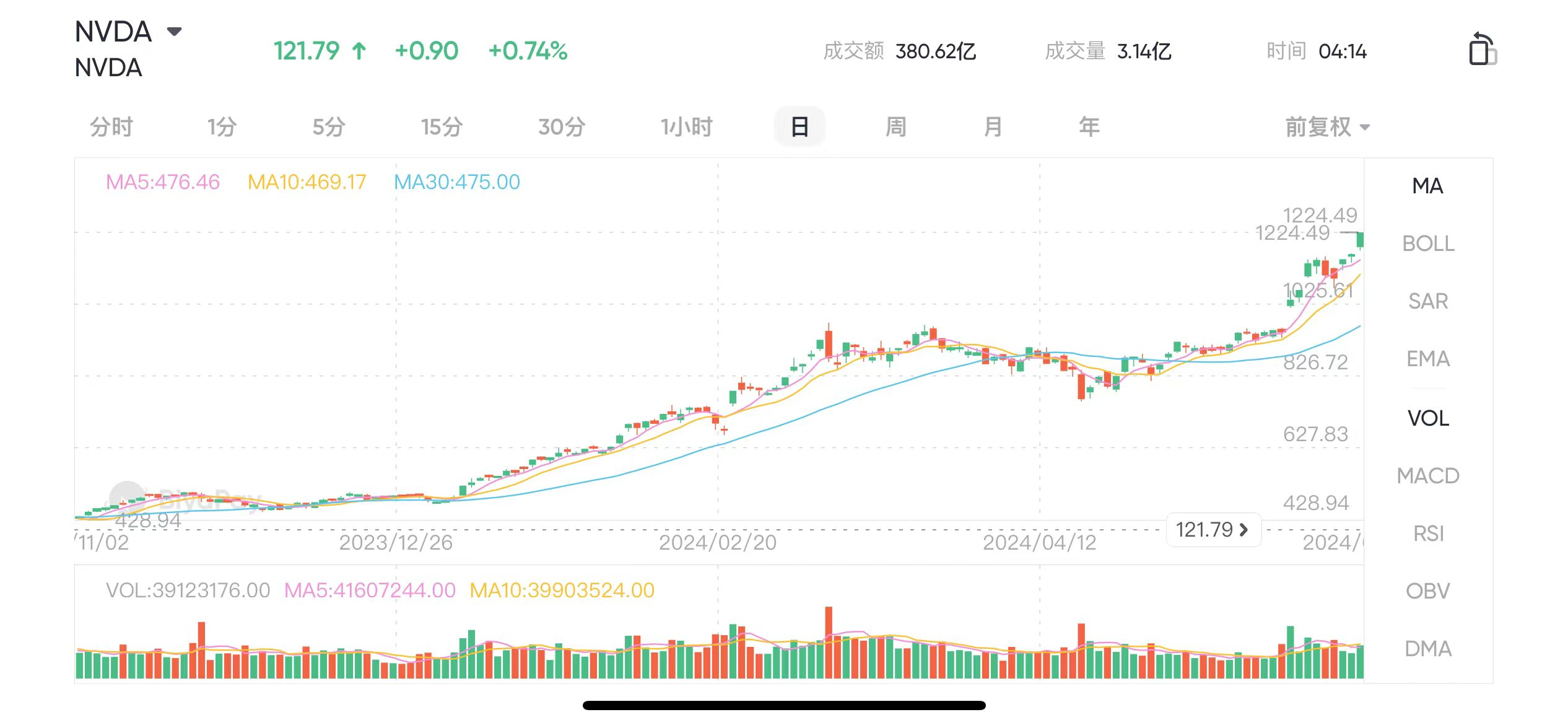Screen dimensions: 1568x725
Task: Click the MA30:475.00 legend label
Action: [x=457, y=182]
